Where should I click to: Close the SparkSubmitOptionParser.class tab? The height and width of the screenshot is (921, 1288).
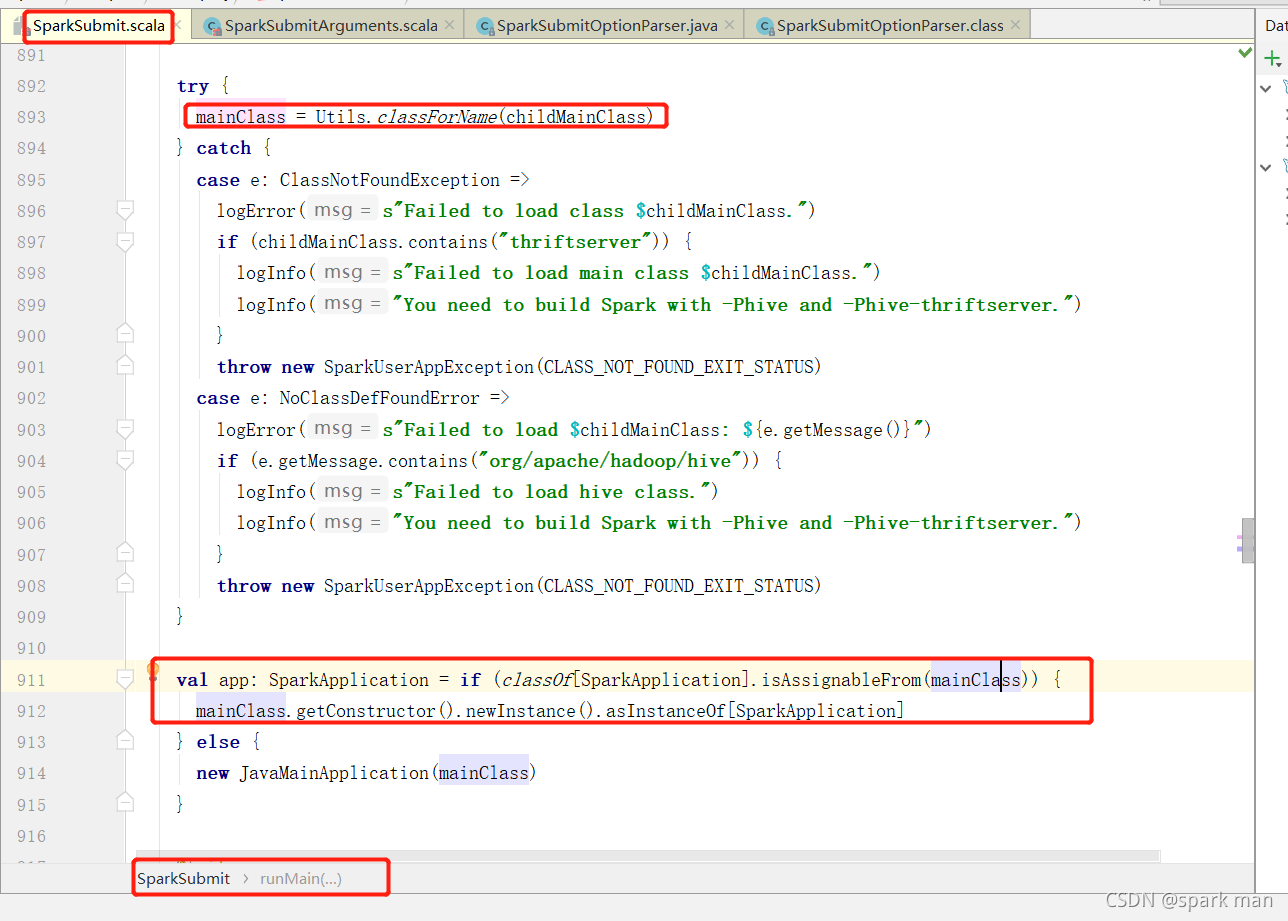point(1016,25)
